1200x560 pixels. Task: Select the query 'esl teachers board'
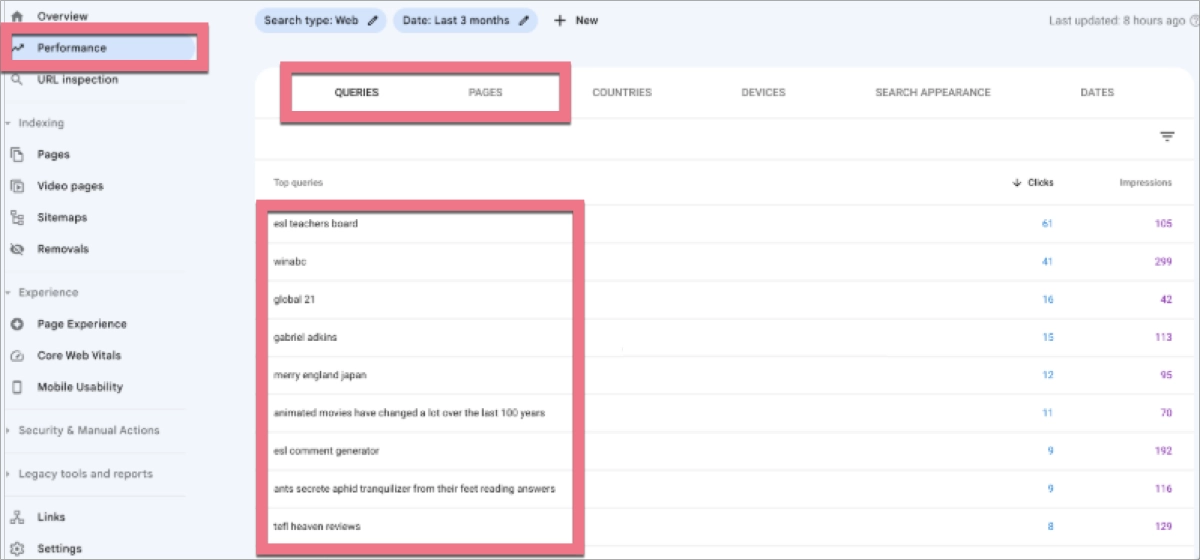click(315, 223)
